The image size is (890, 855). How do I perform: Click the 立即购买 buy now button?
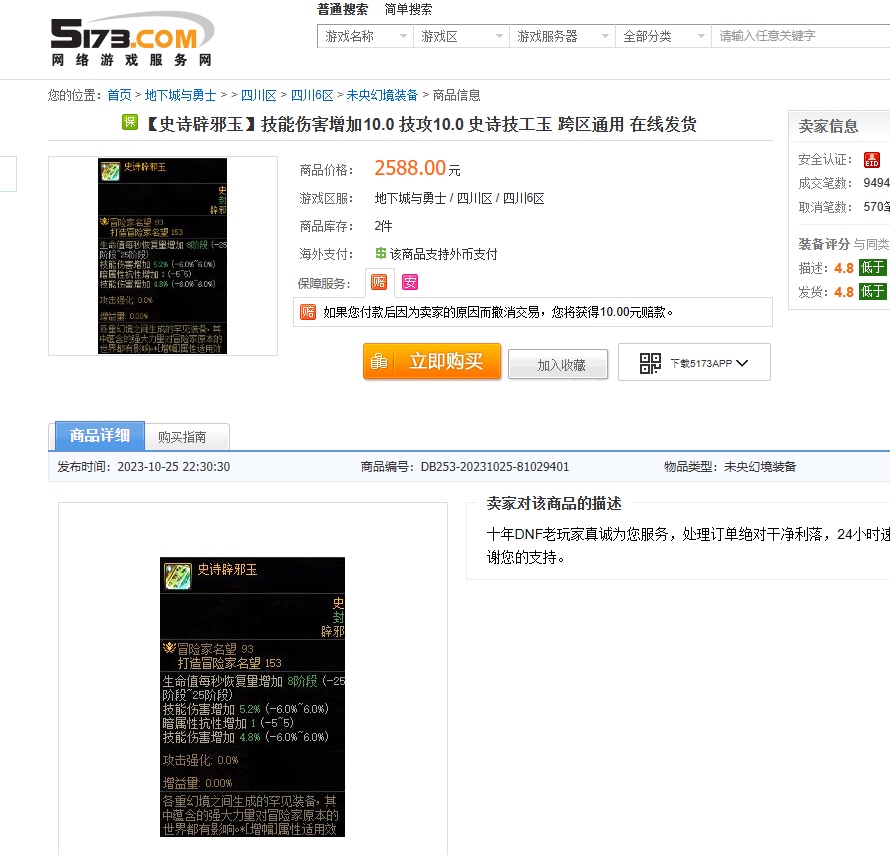(432, 361)
